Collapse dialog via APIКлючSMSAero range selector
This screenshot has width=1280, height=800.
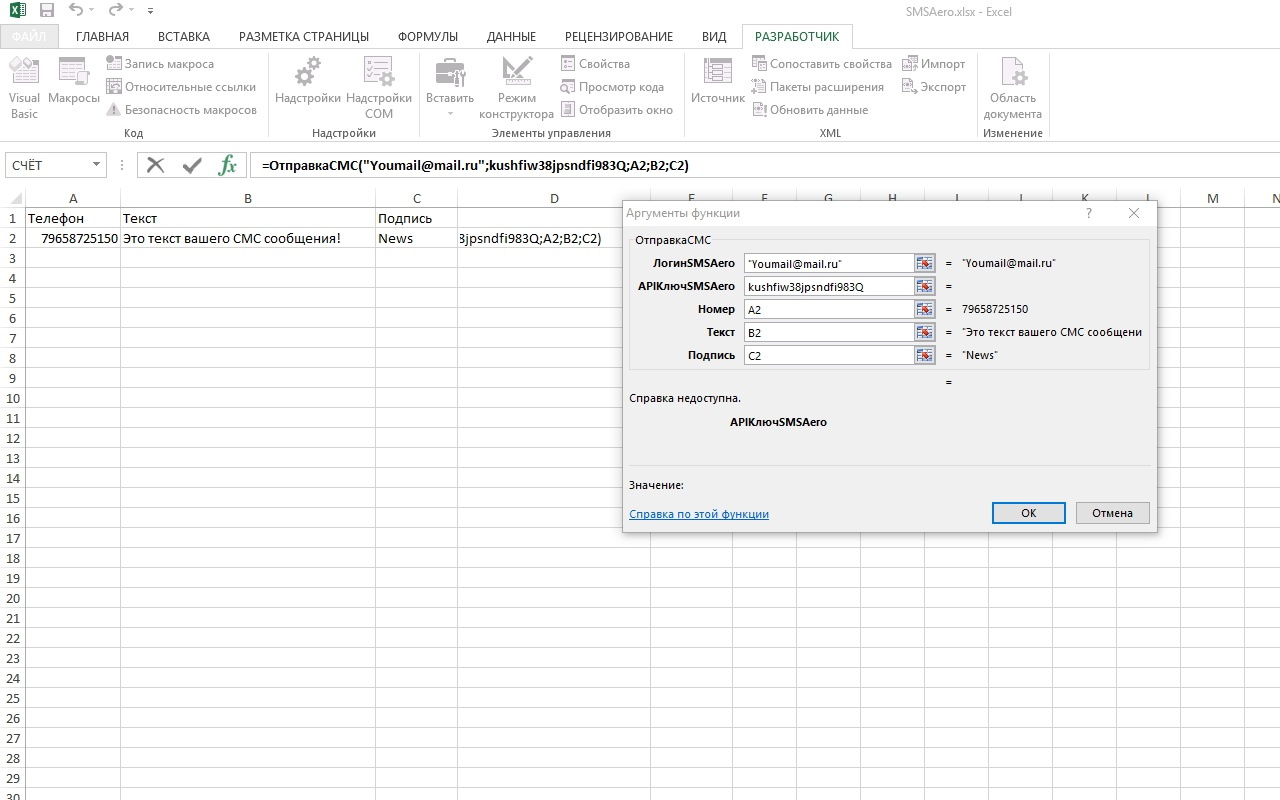click(x=925, y=286)
